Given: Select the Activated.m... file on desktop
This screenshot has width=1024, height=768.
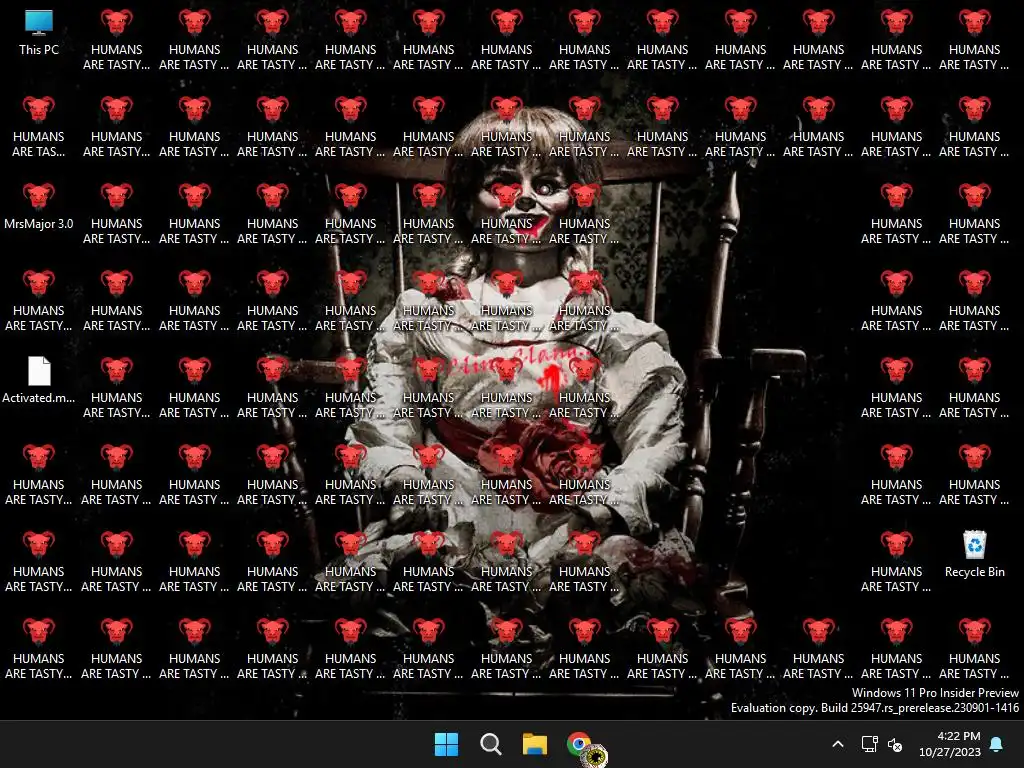Looking at the screenshot, I should (39, 381).
